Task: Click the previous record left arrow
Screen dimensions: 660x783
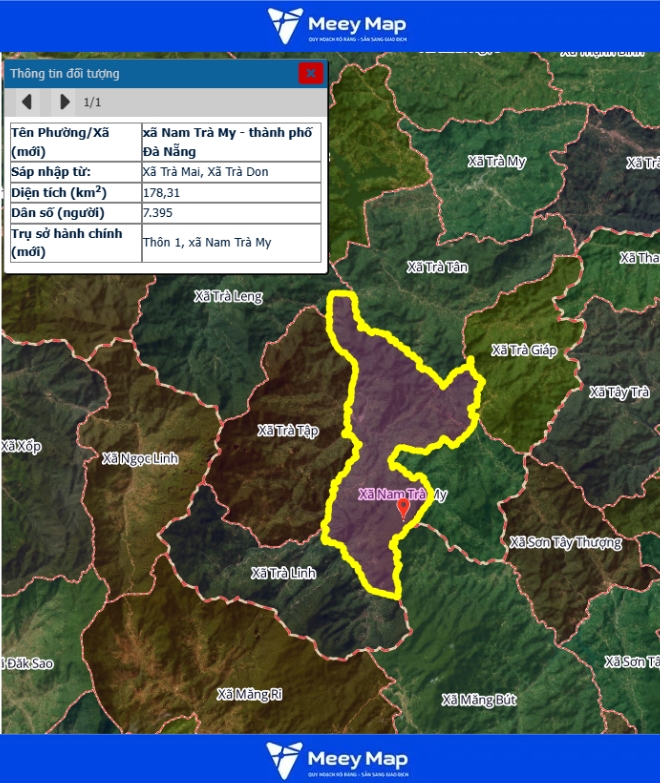Action: click(27, 102)
